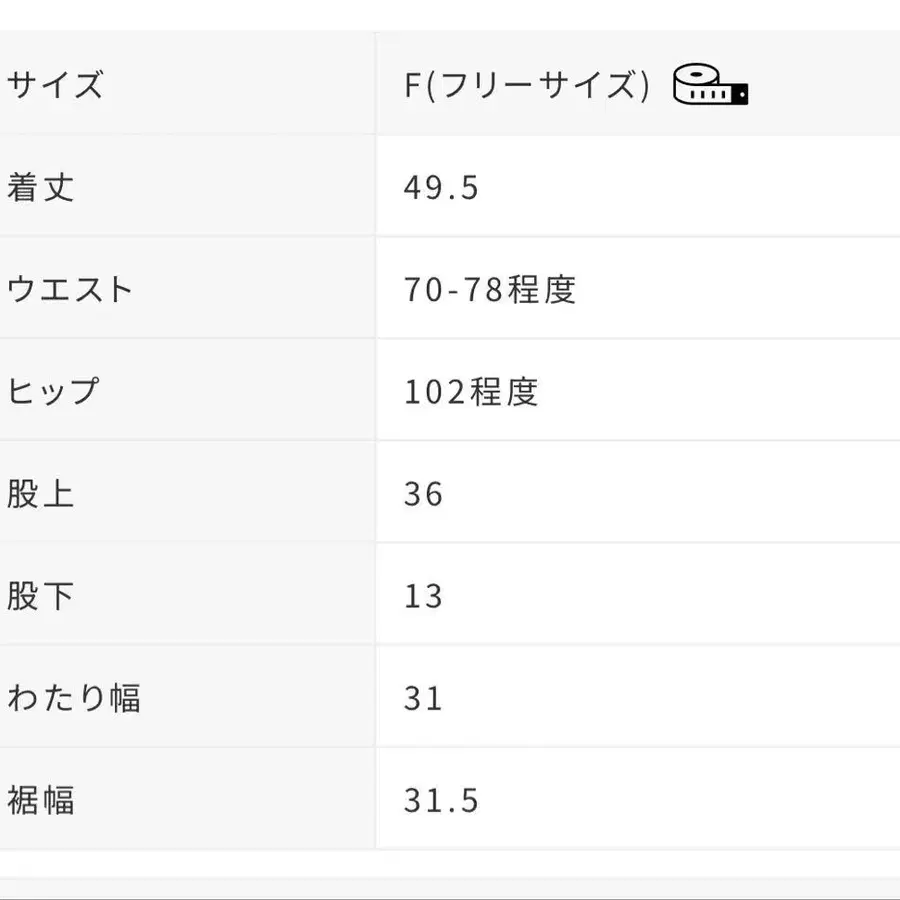Click the gray strip below the size table
Screen dimensions: 900x900
pos(450,888)
